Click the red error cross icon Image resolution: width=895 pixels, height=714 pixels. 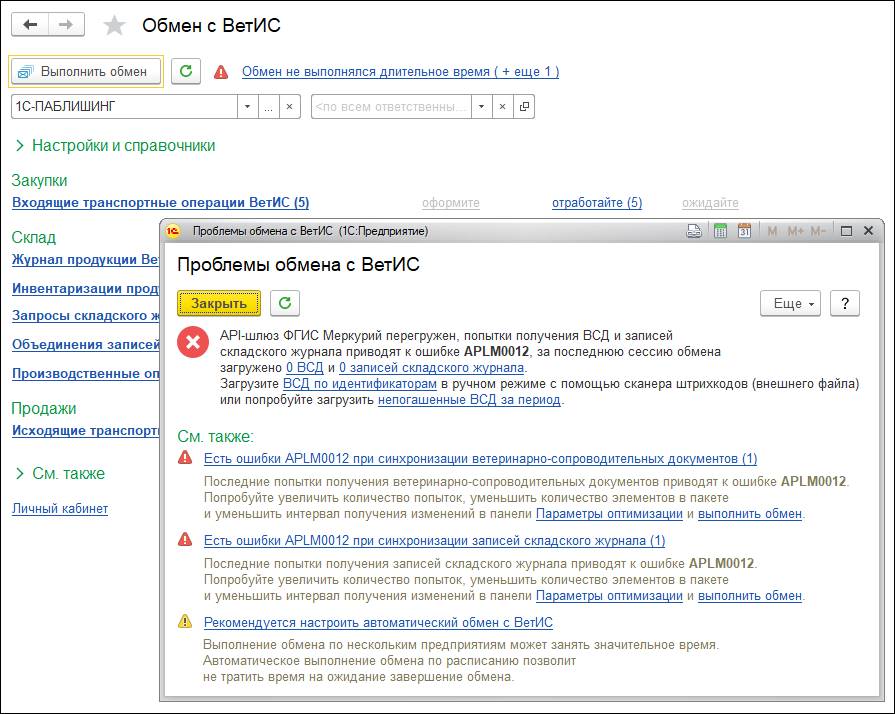(x=193, y=342)
